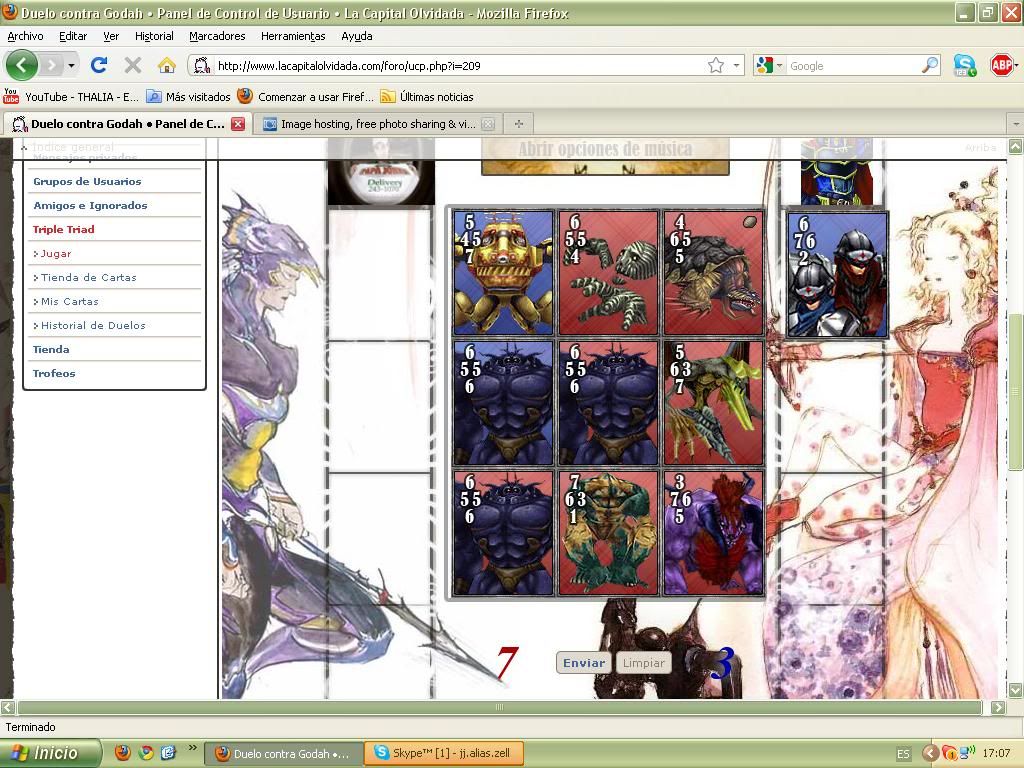Click the Limpiar button
1024x768 pixels.
tap(643, 663)
